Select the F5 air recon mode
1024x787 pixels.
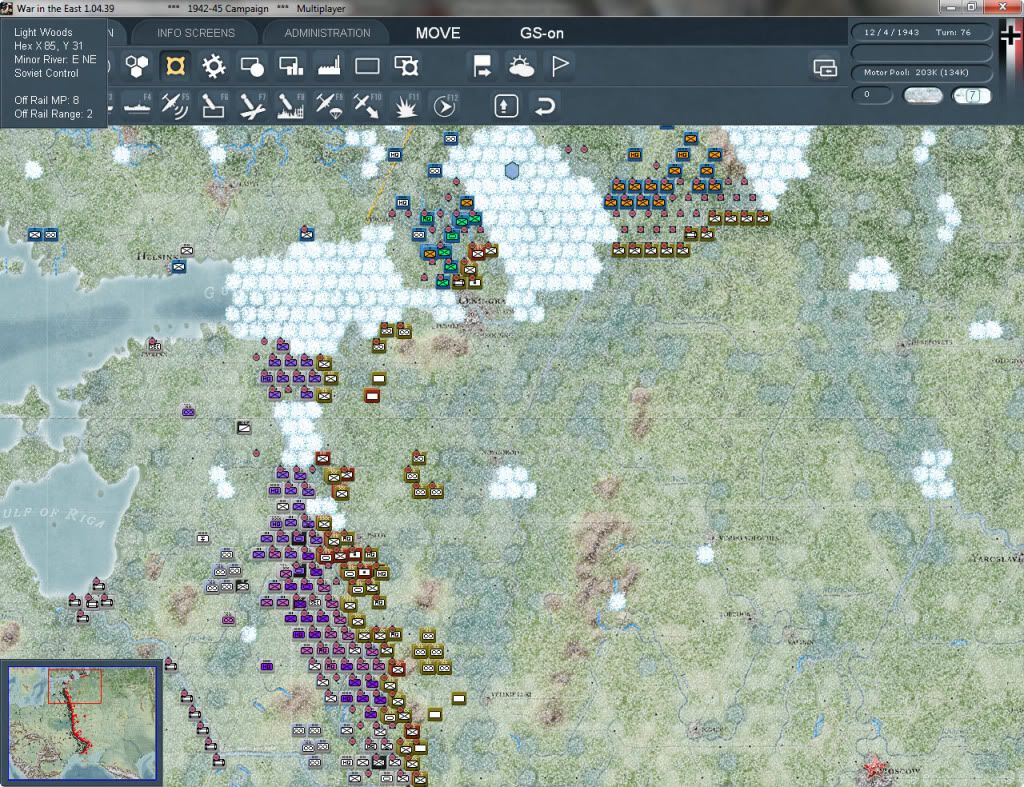pos(175,106)
